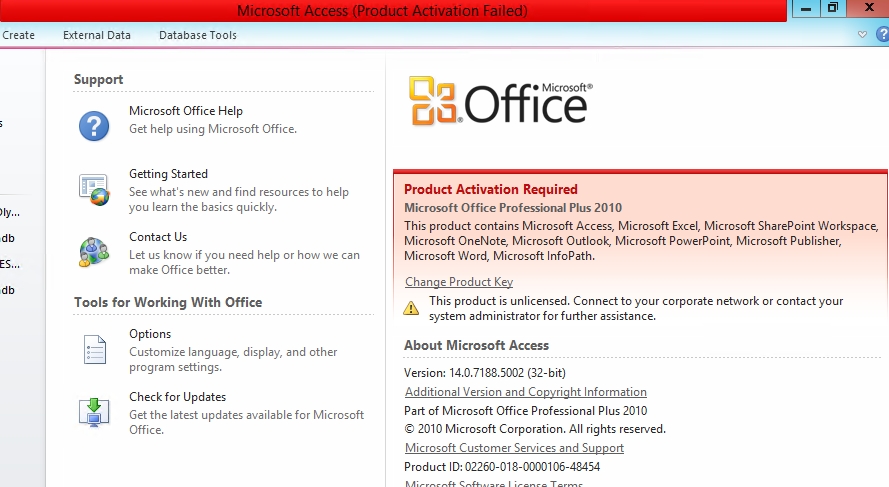Click the Tools for Working With Office heading

coord(168,302)
